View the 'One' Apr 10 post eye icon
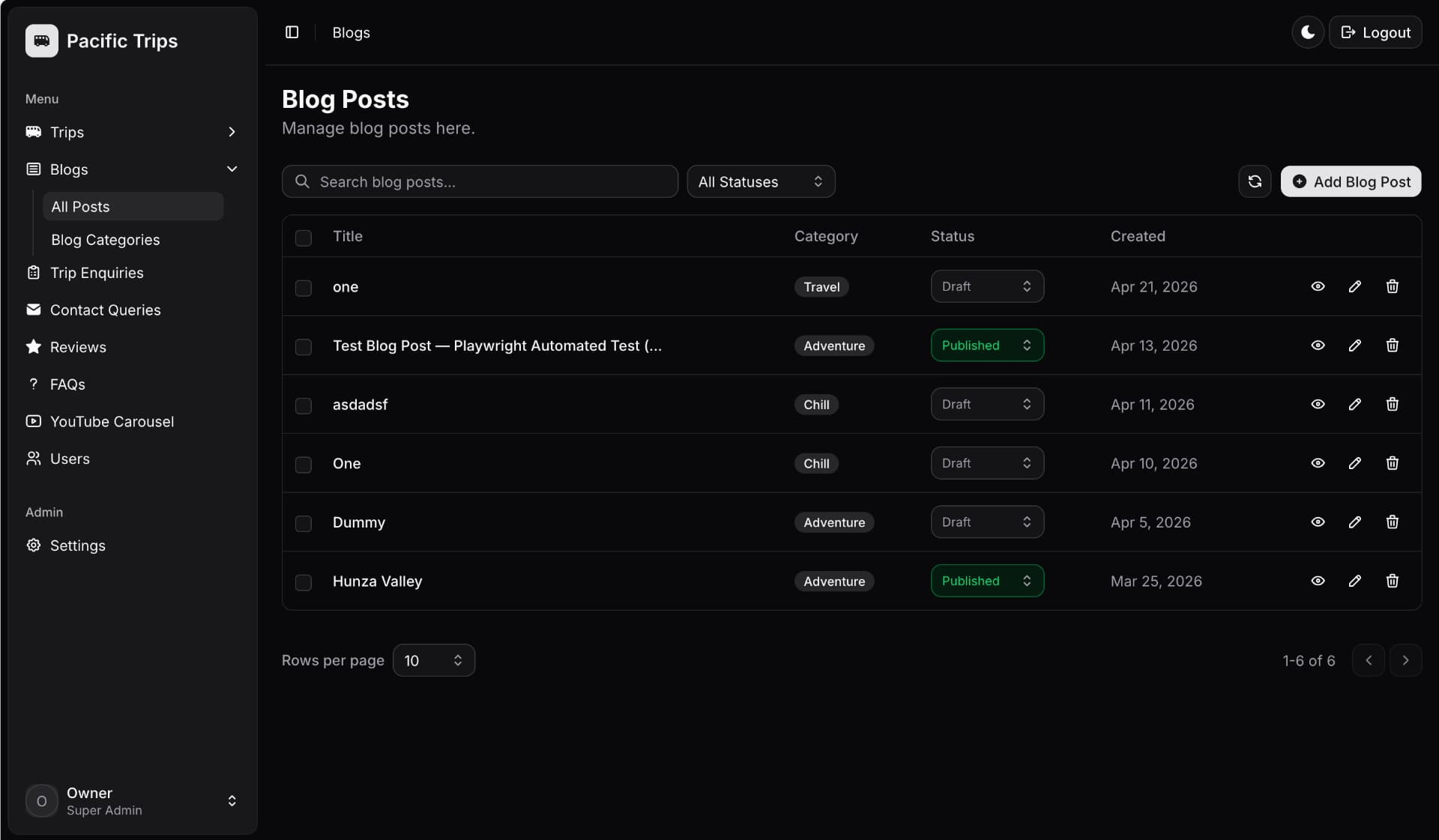The width and height of the screenshot is (1439, 840). point(1318,463)
